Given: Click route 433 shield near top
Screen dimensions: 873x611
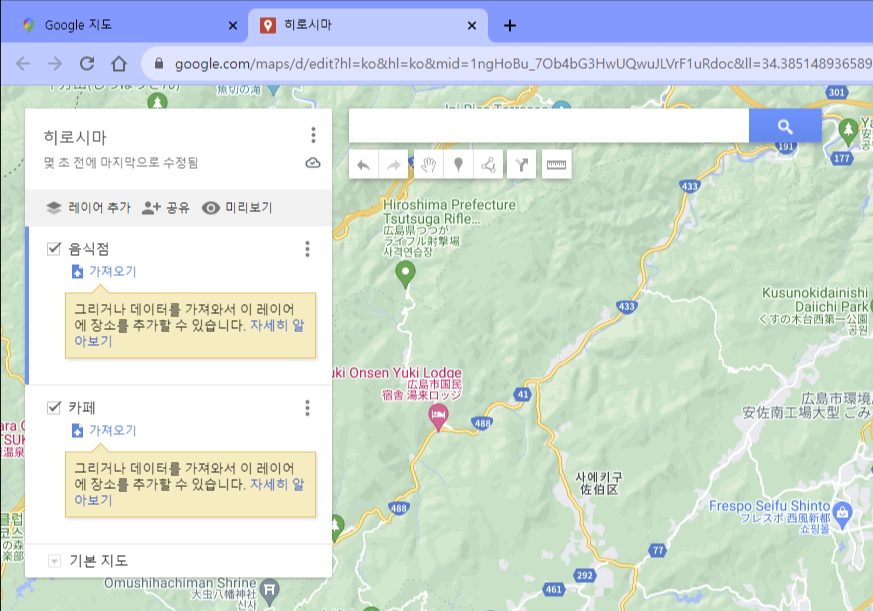Looking at the screenshot, I should (689, 186).
